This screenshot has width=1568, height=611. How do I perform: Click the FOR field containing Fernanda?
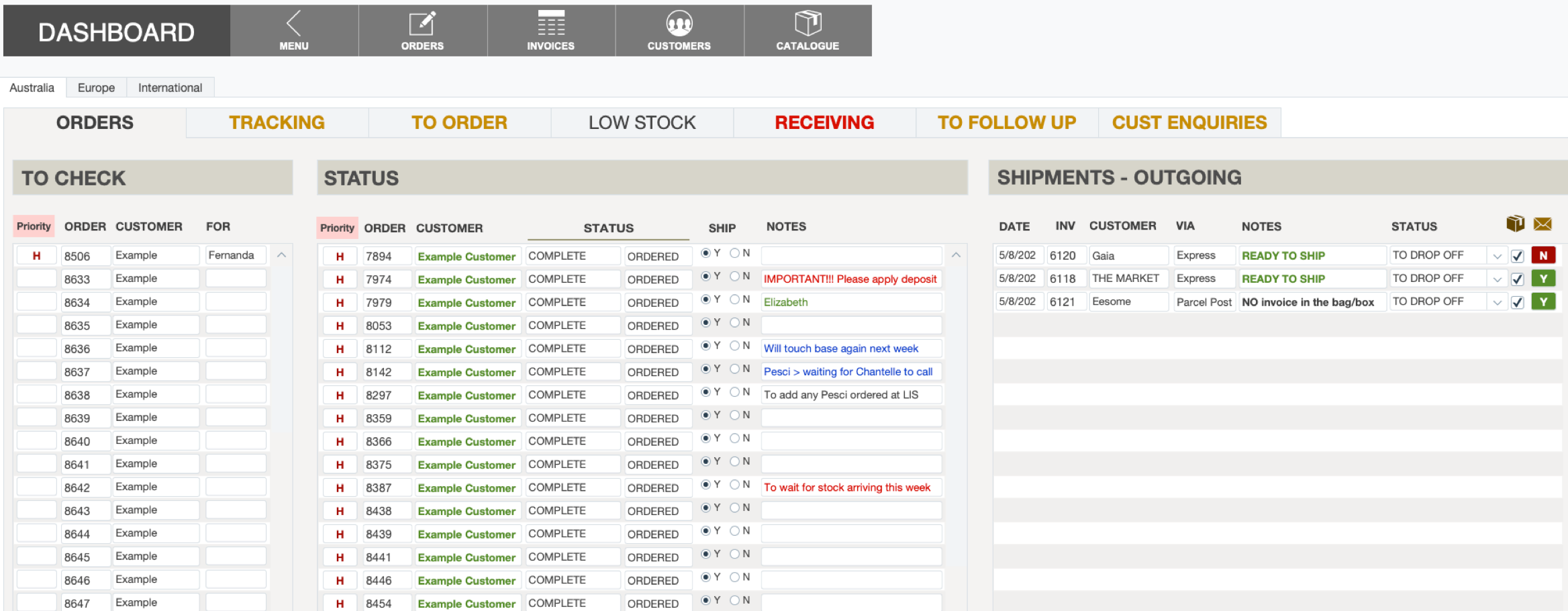point(235,254)
